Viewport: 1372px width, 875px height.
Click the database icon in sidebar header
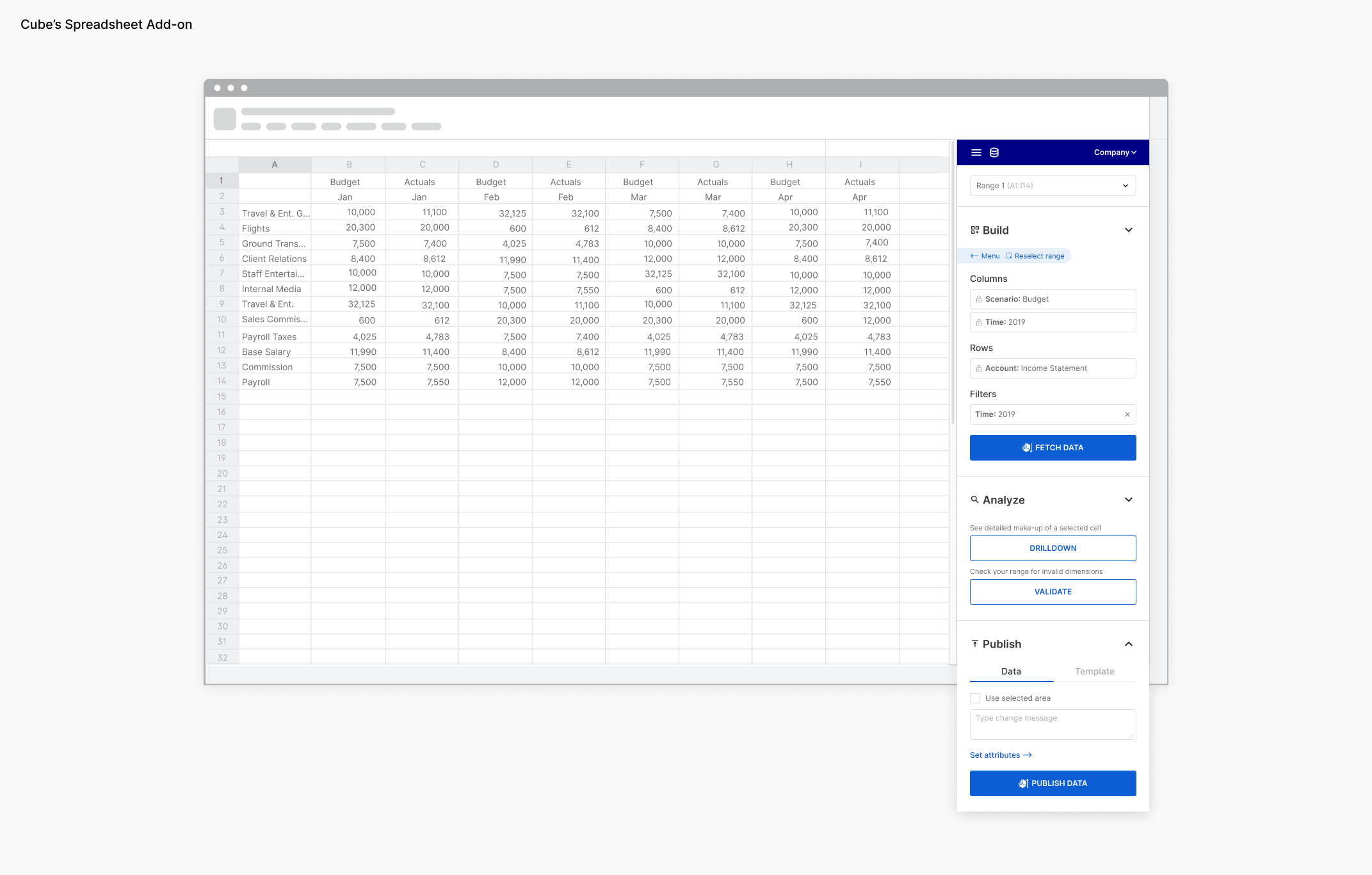coord(994,152)
